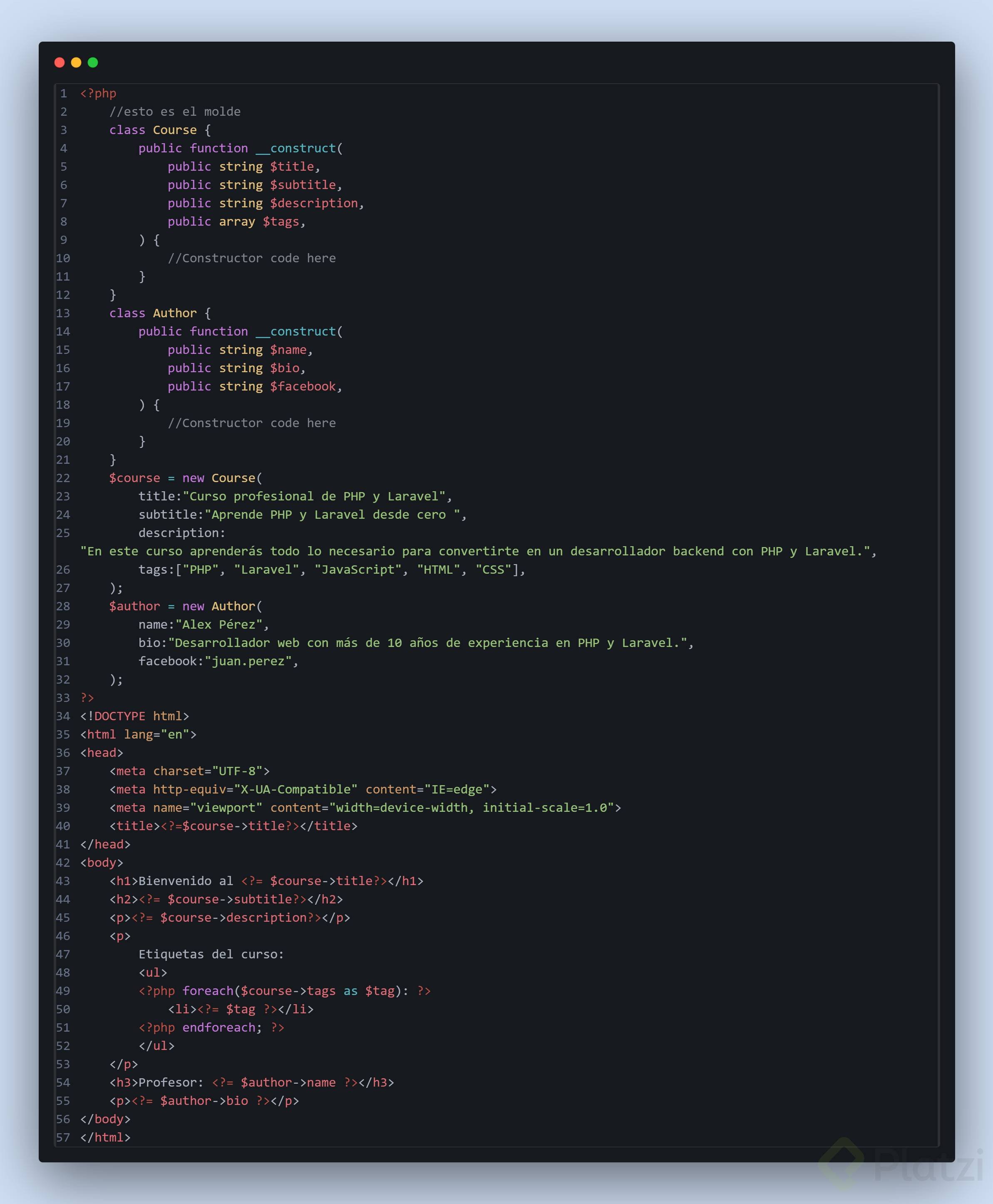Click the 'class Course' declaration
This screenshot has height=1204, width=993.
(x=153, y=130)
